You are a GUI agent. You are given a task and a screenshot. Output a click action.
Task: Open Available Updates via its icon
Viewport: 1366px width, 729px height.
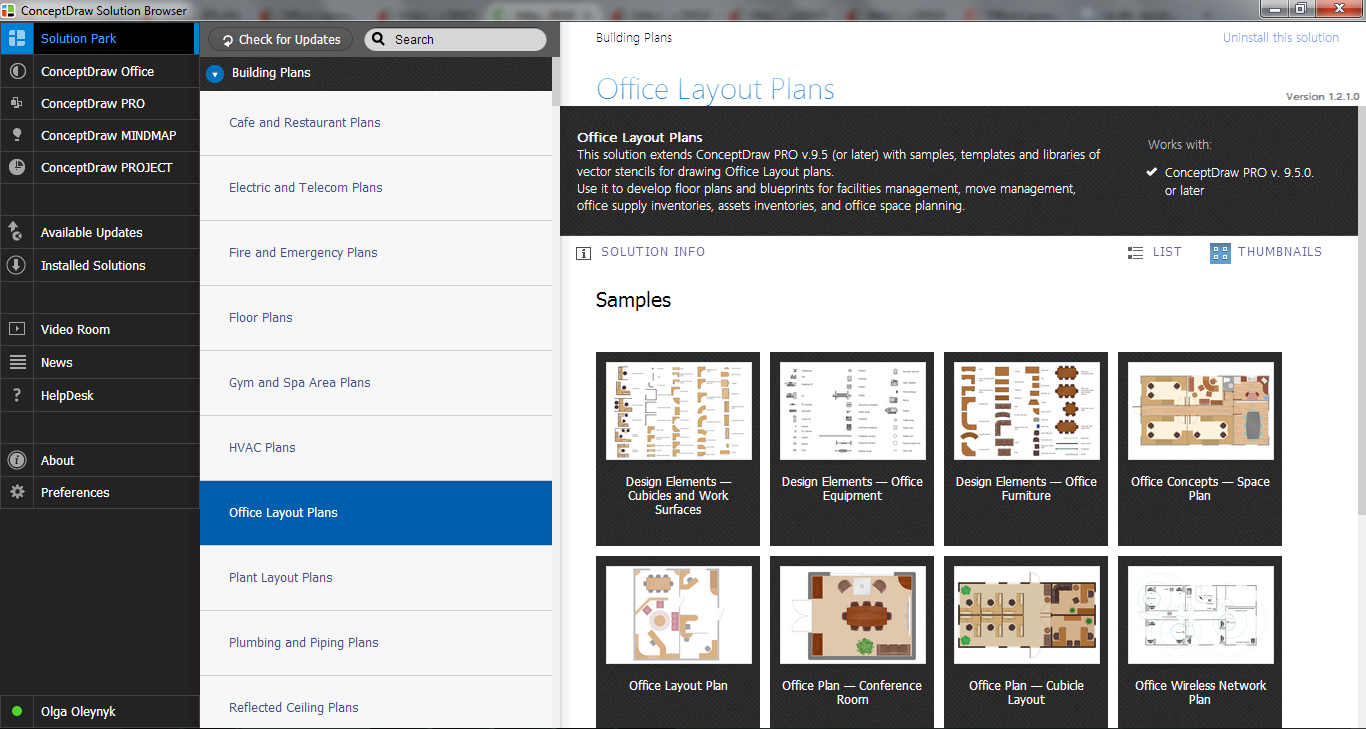(x=16, y=232)
